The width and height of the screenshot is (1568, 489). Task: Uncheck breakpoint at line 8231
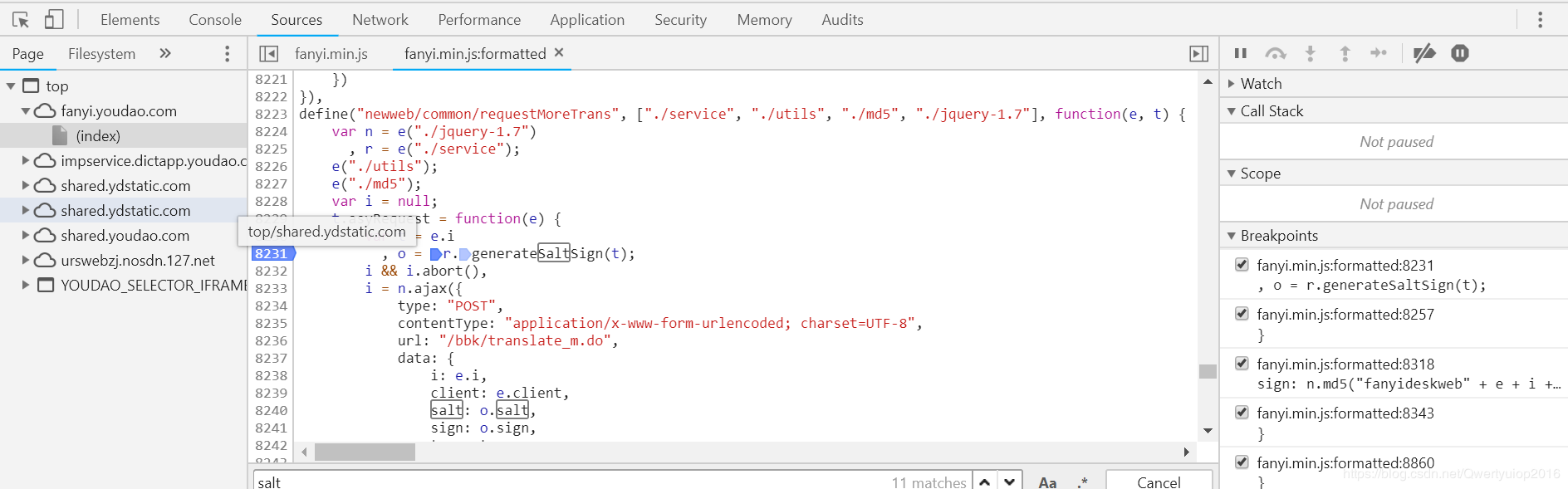(1242, 265)
